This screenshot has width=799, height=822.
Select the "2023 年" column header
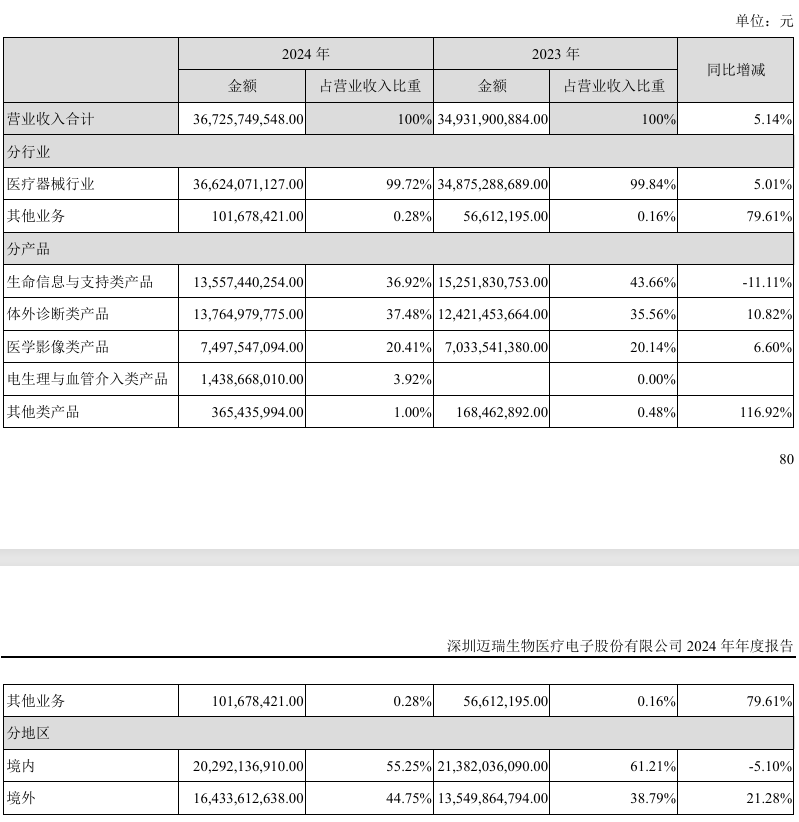pos(556,54)
